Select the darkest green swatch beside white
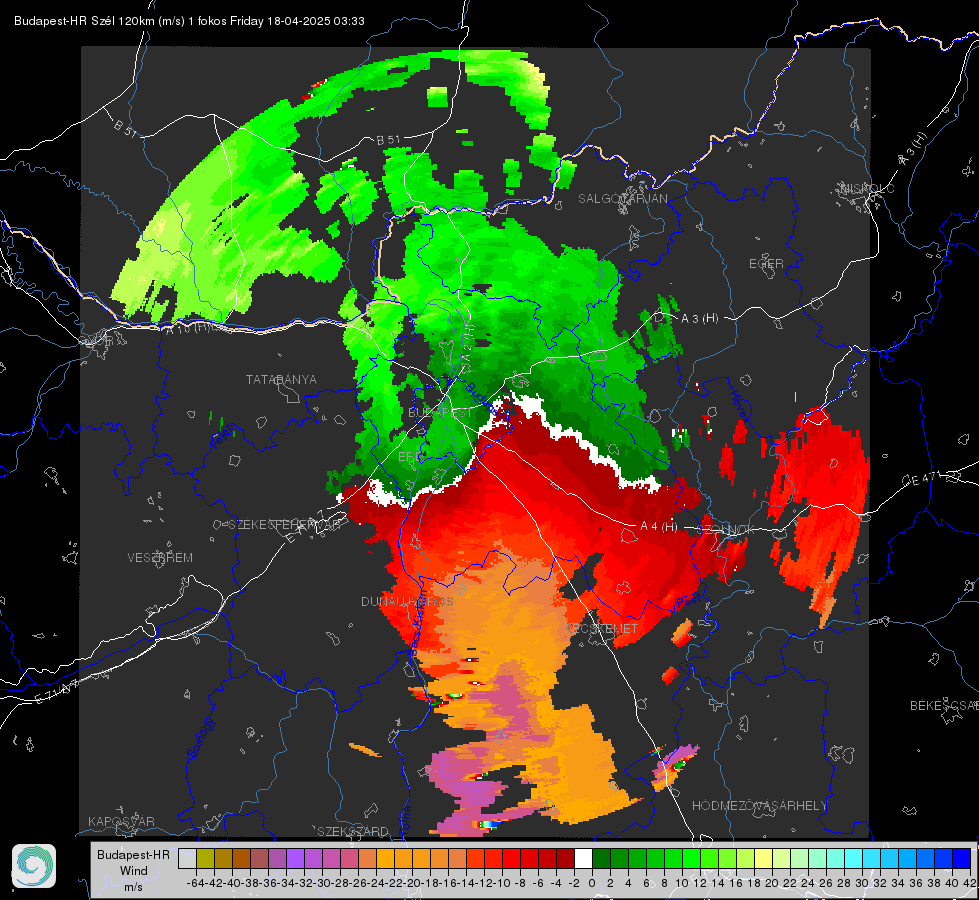 [x=601, y=858]
